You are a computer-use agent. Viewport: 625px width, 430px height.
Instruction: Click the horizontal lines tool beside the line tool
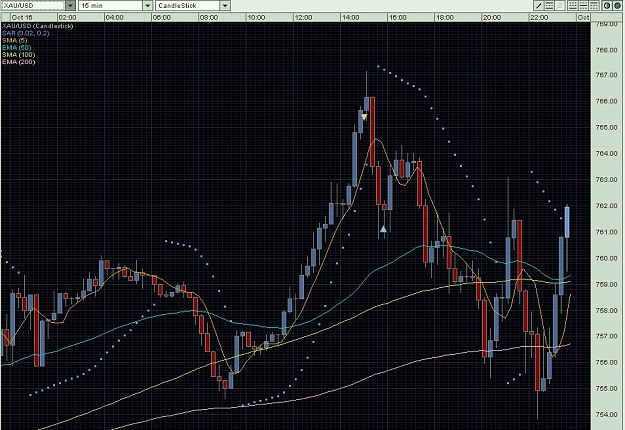(549, 6)
